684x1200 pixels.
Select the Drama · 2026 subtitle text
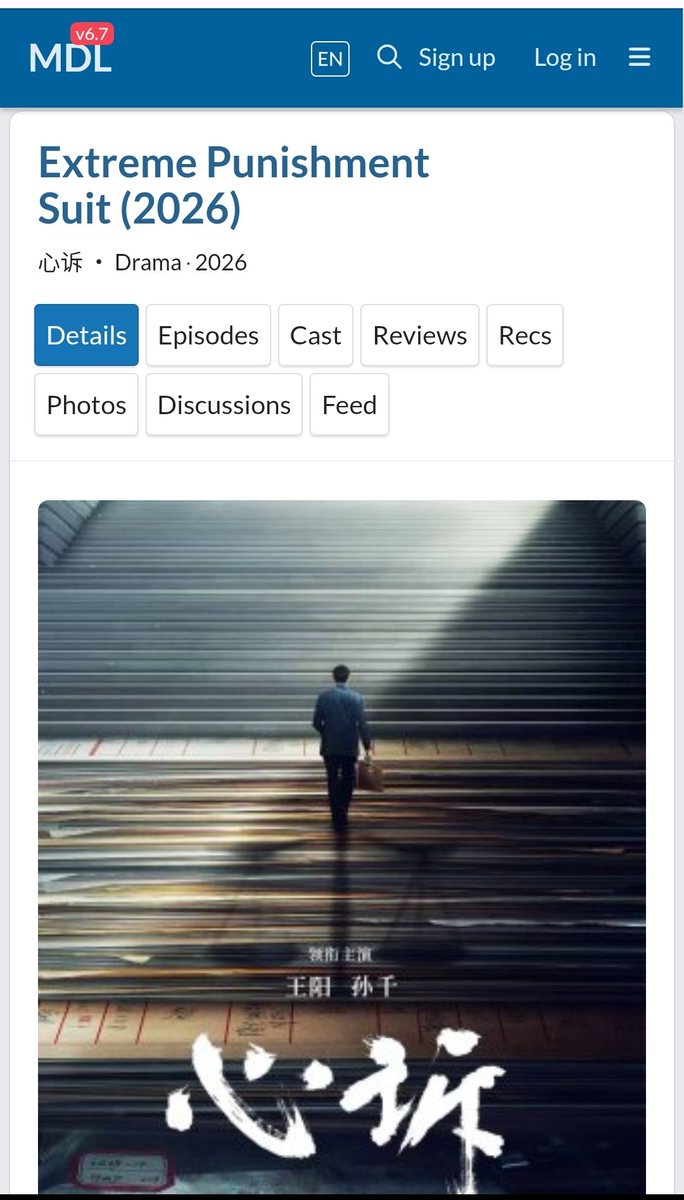[181, 263]
